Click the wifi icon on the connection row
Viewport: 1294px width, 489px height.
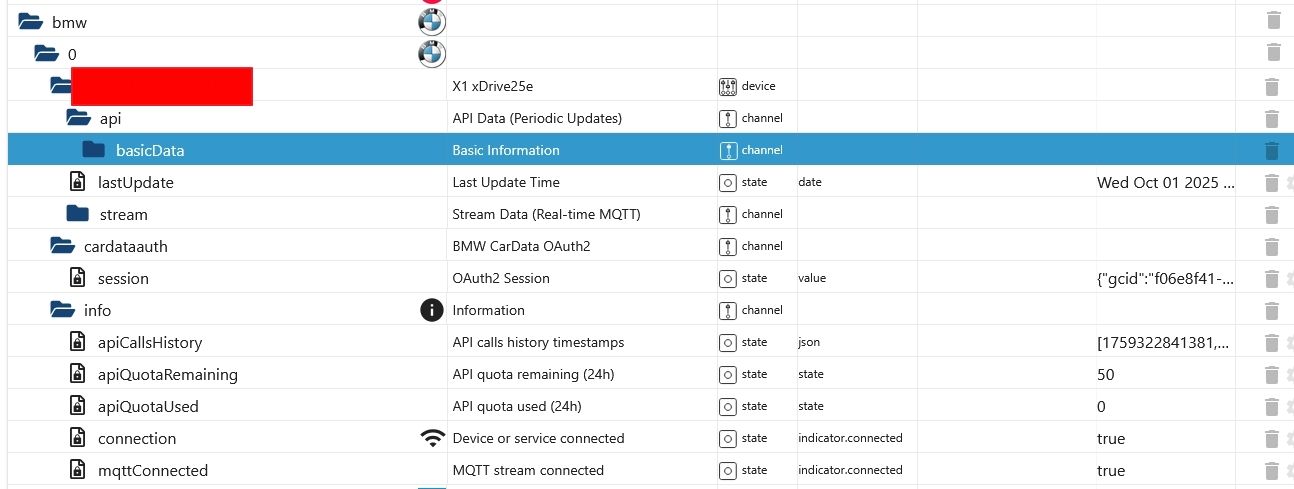coord(432,438)
